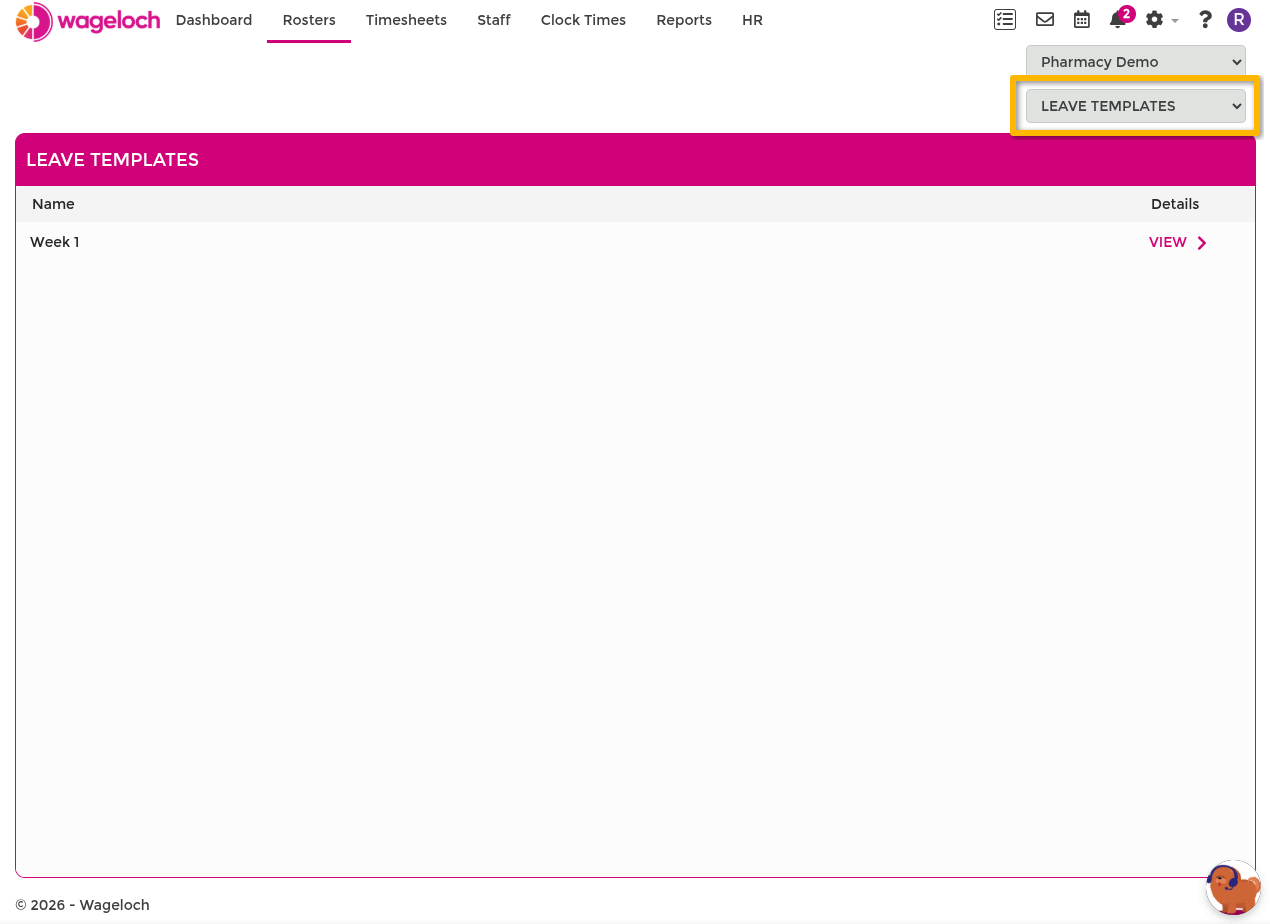Open the user profile avatar R
The image size is (1270, 924).
1239,20
